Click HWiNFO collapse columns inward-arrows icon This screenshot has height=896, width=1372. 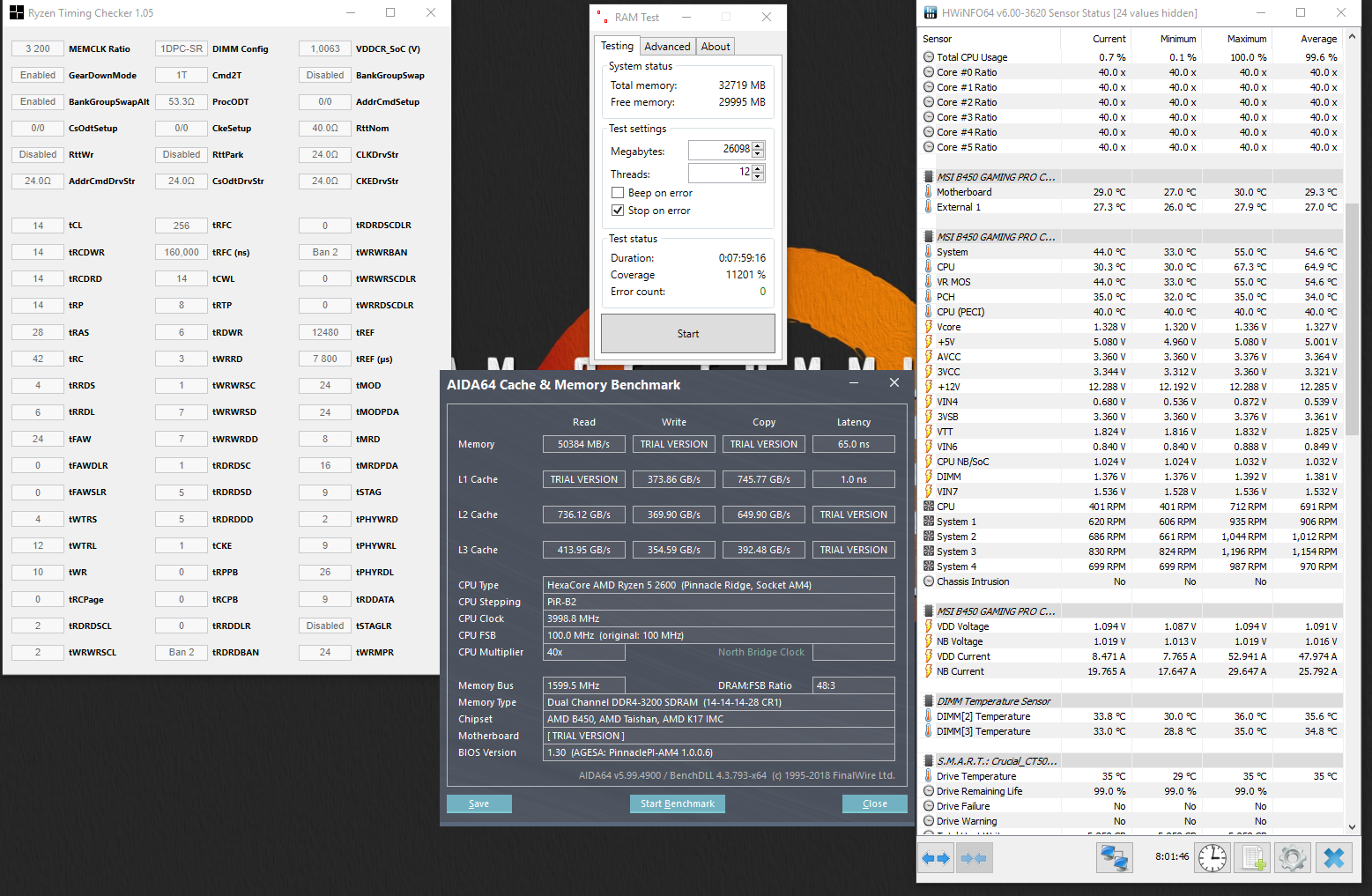click(x=974, y=857)
